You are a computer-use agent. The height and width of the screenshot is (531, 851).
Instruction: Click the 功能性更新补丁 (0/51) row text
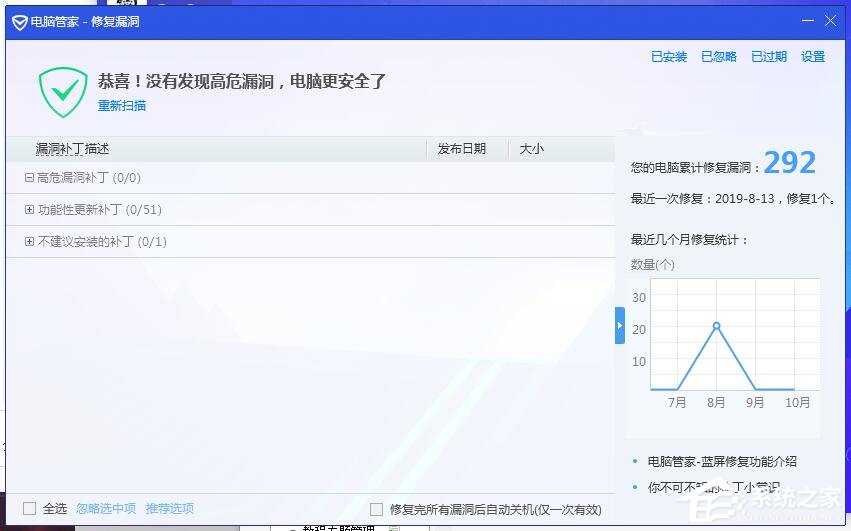(x=100, y=210)
